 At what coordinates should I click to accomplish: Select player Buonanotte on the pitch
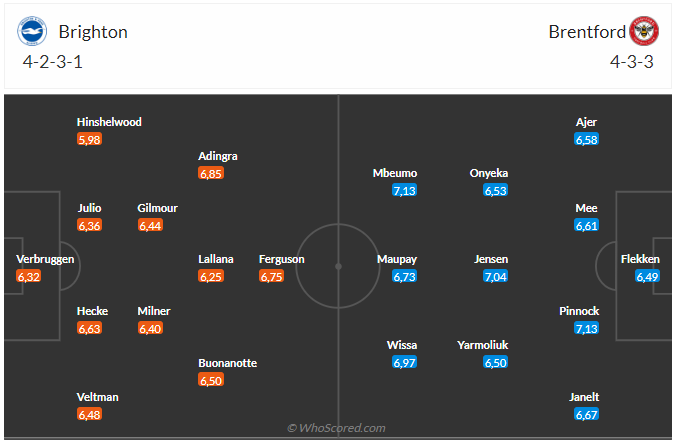[228, 363]
